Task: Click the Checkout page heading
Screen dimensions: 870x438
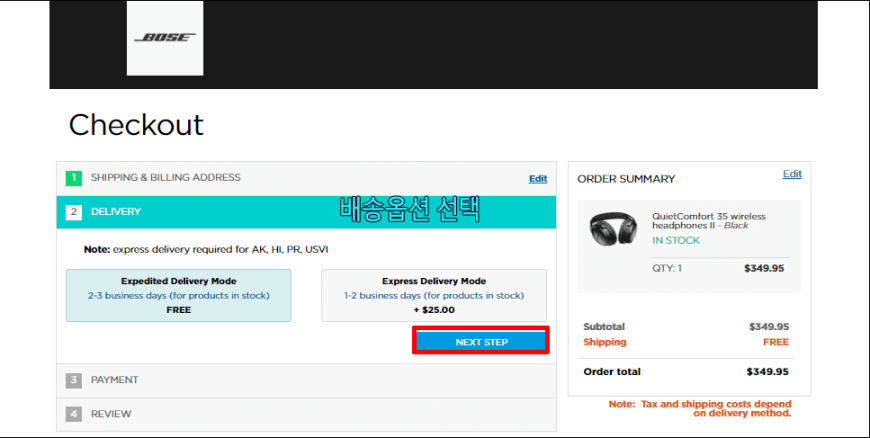Action: point(136,124)
